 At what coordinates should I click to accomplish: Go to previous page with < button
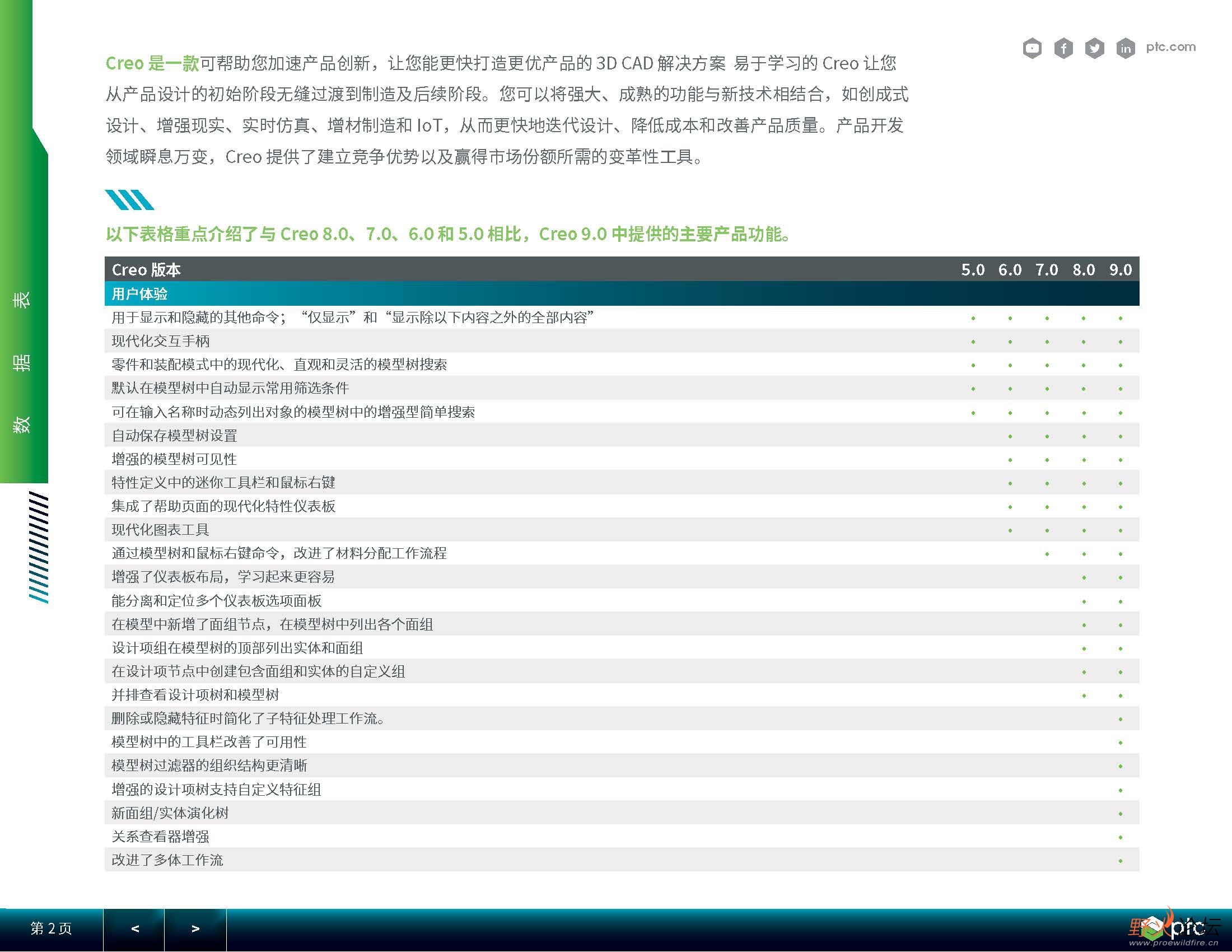(134, 929)
